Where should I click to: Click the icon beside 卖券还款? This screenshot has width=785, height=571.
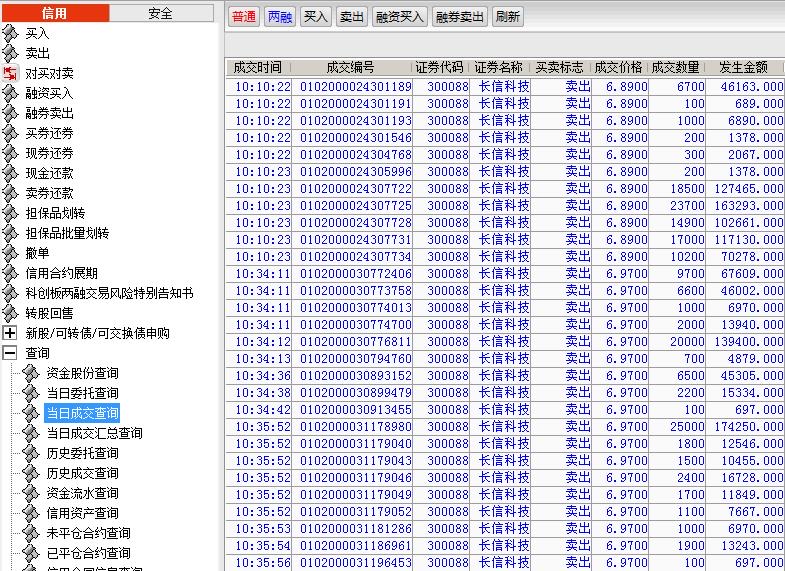10,193
